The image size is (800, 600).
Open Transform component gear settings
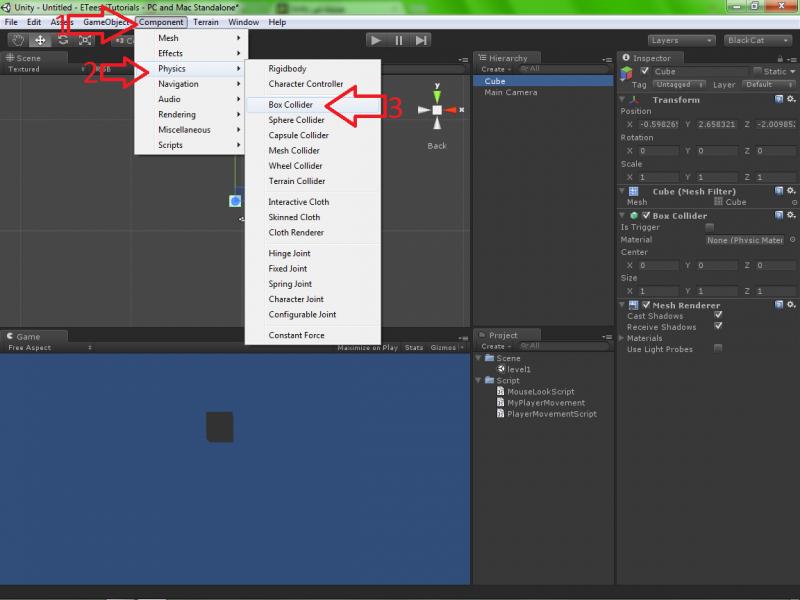[x=790, y=99]
